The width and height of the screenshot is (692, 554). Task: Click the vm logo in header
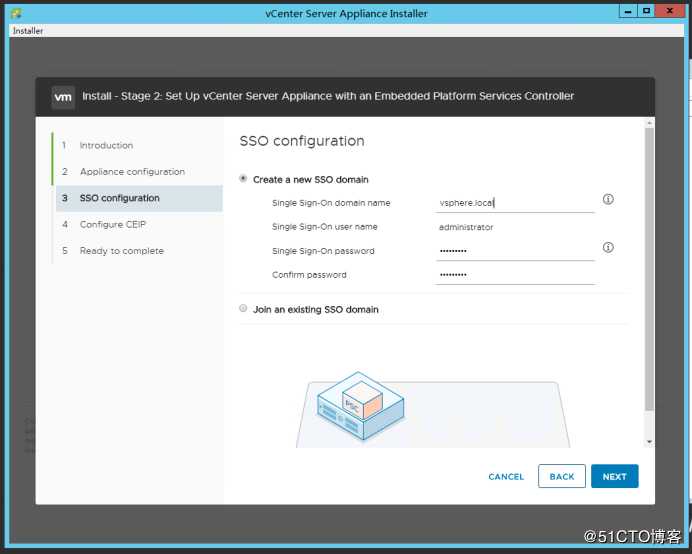click(63, 97)
